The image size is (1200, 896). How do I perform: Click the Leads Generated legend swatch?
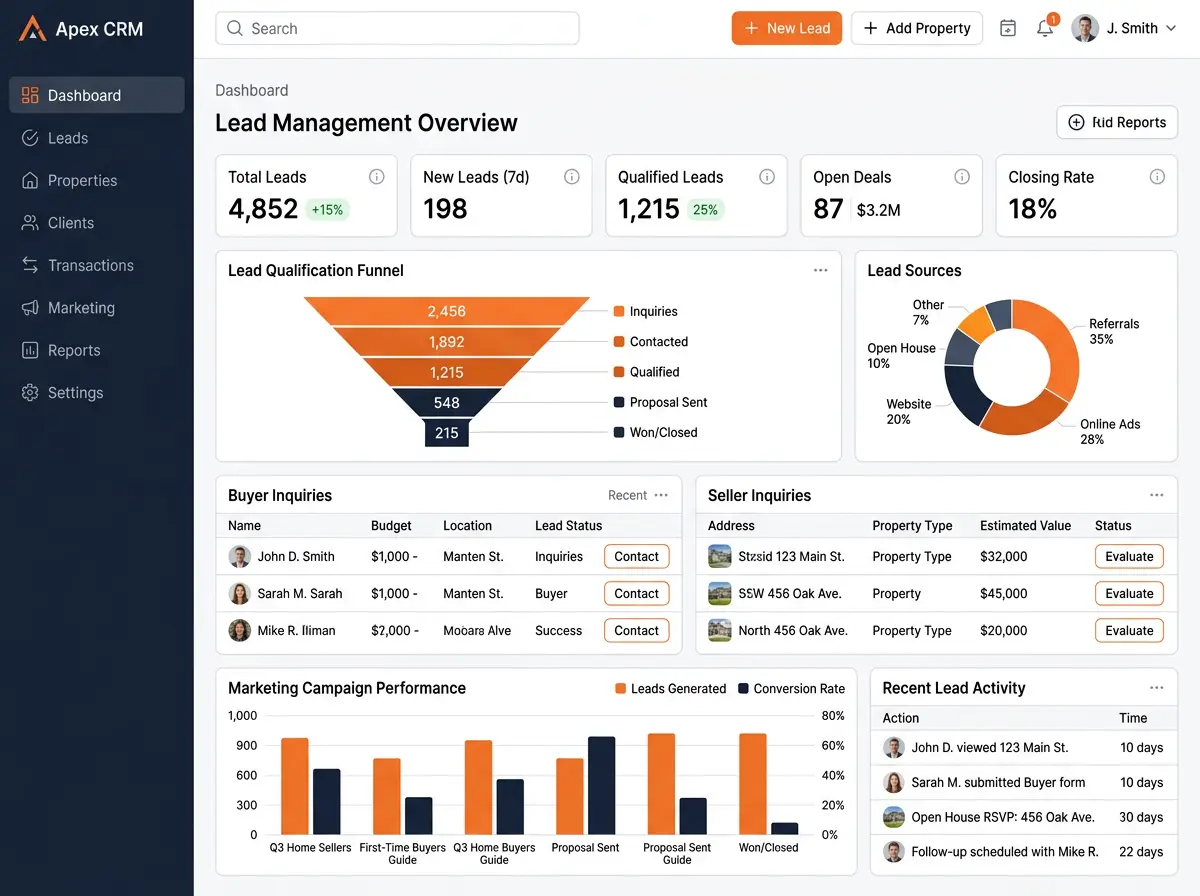pyautogui.click(x=621, y=689)
